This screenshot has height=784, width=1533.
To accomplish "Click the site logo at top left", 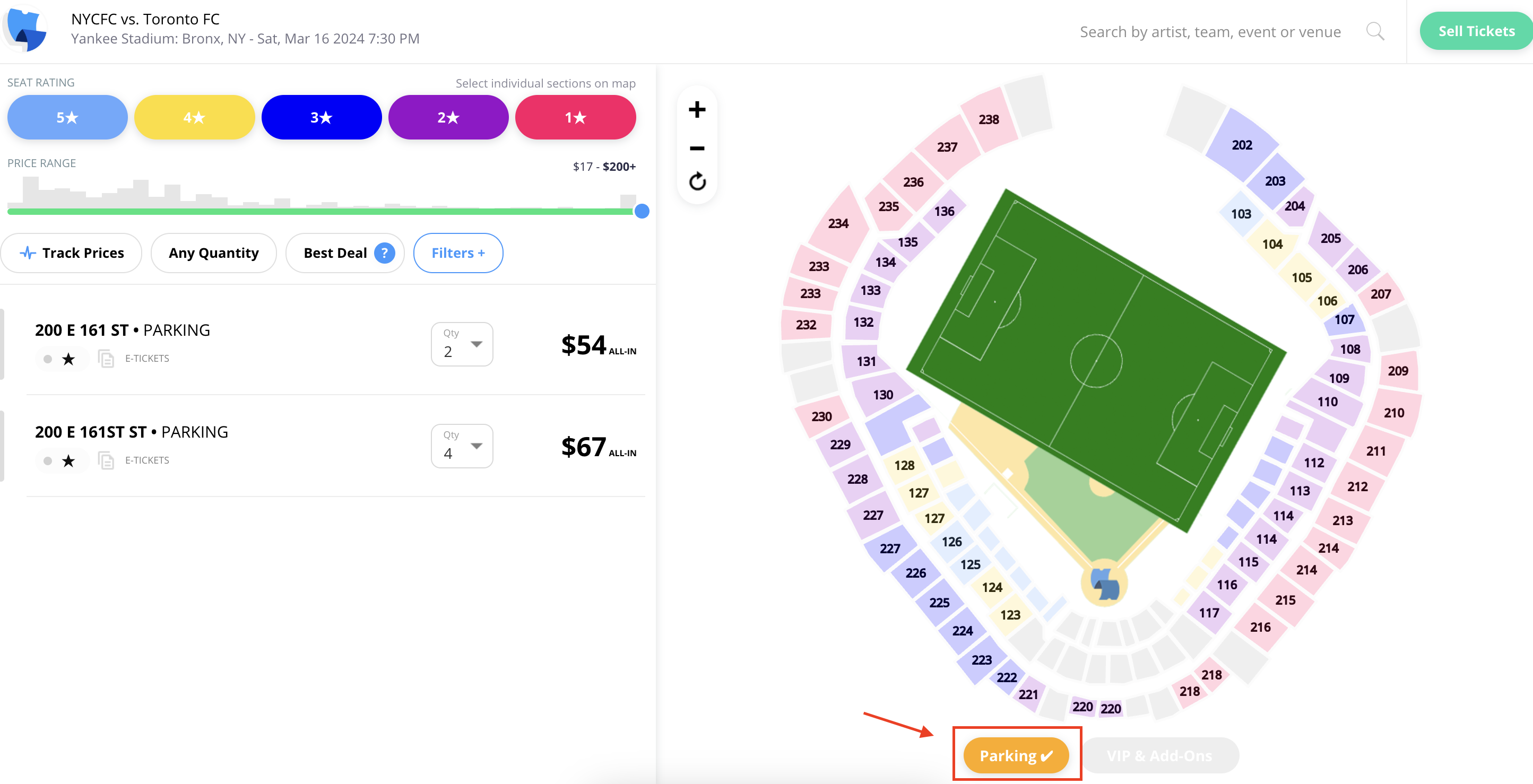I will click(25, 29).
